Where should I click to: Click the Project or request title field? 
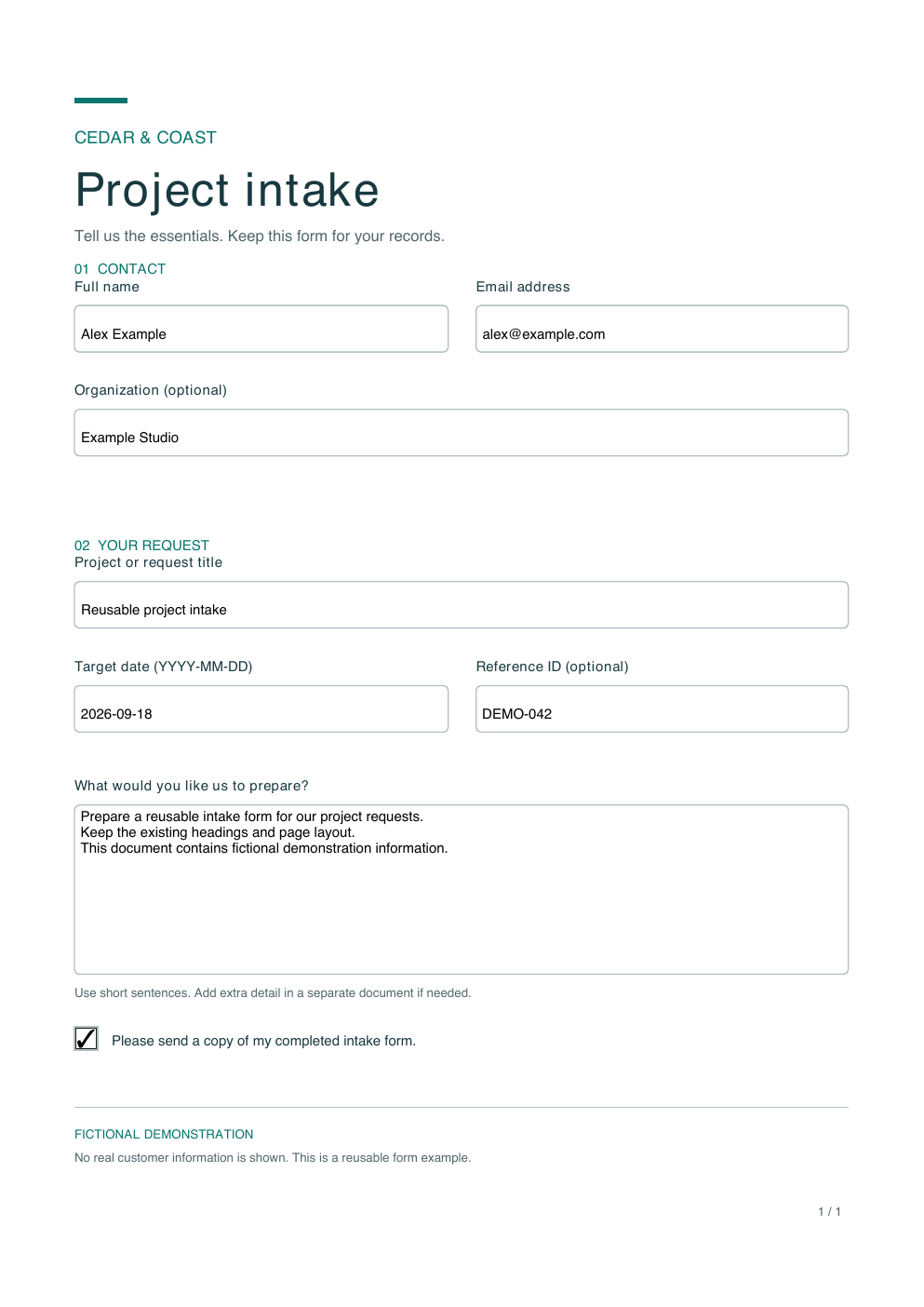pos(462,605)
